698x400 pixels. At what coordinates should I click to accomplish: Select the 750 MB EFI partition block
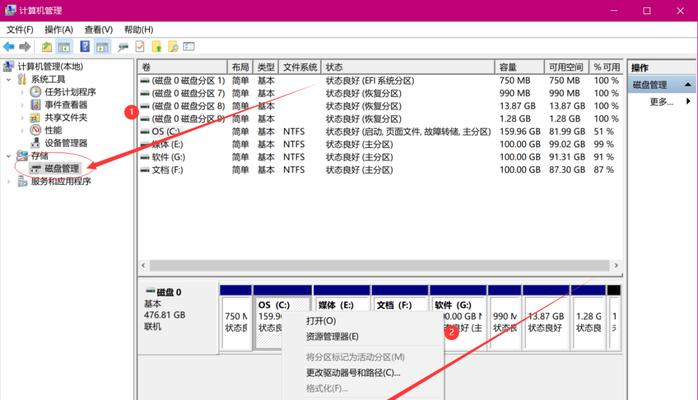236,318
